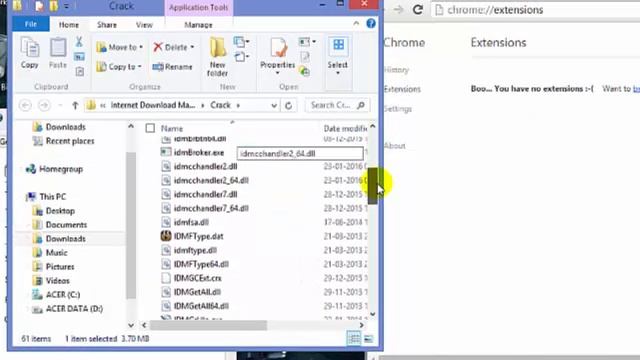
Task: Open Recent places in the navigation pane
Action: coord(70,141)
